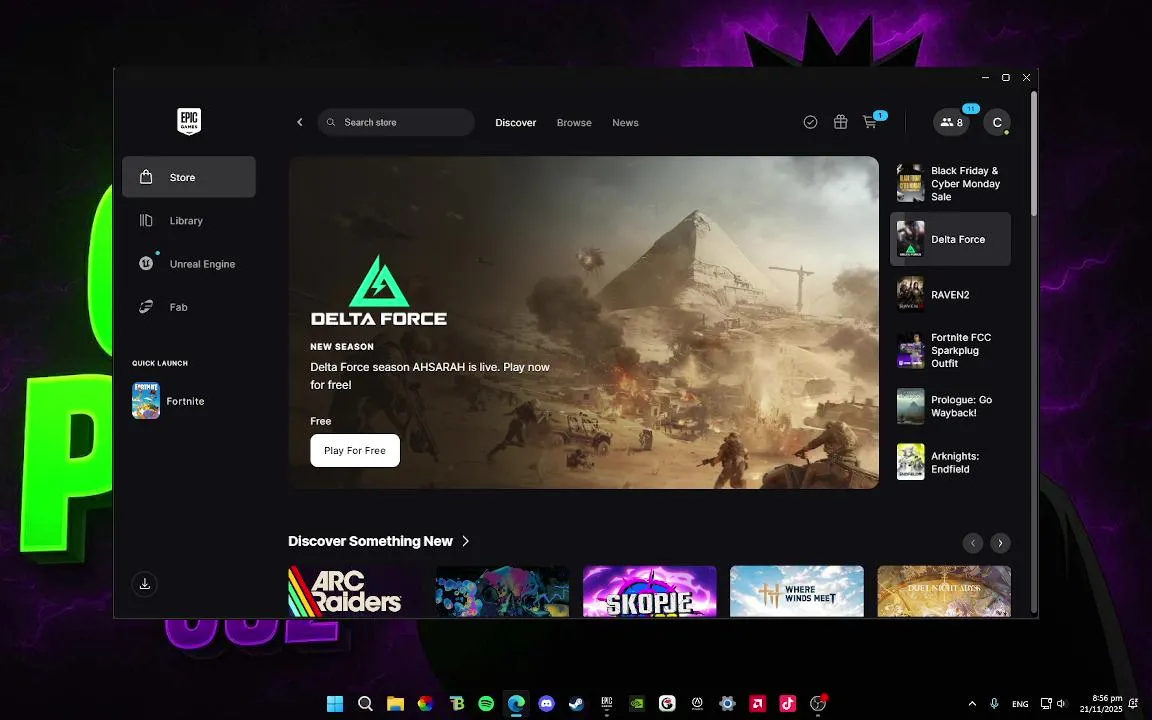Open the Duet Night Abyss tile
1152x720 pixels.
coord(944,591)
